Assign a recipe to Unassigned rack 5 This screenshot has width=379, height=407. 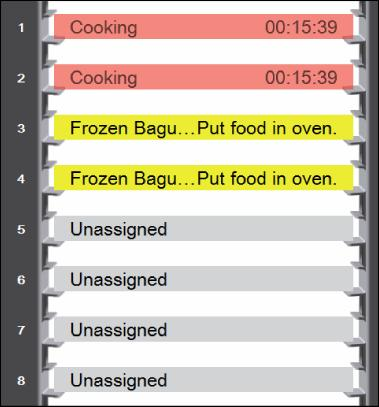pos(203,229)
